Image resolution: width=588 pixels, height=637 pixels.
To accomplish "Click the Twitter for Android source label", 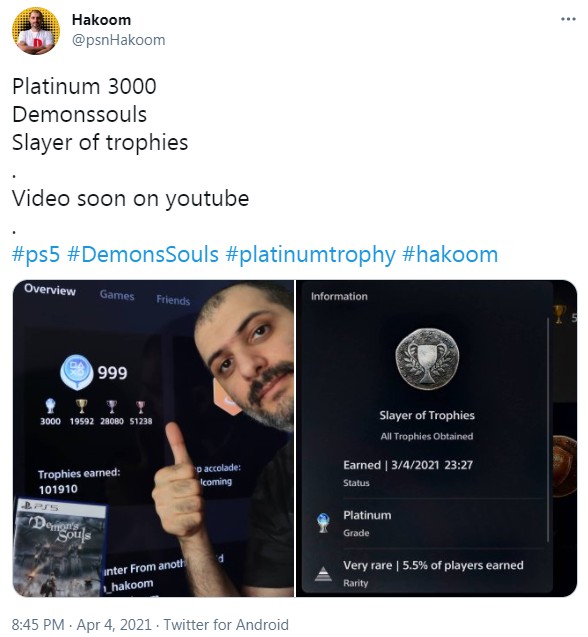I will click(x=226, y=624).
